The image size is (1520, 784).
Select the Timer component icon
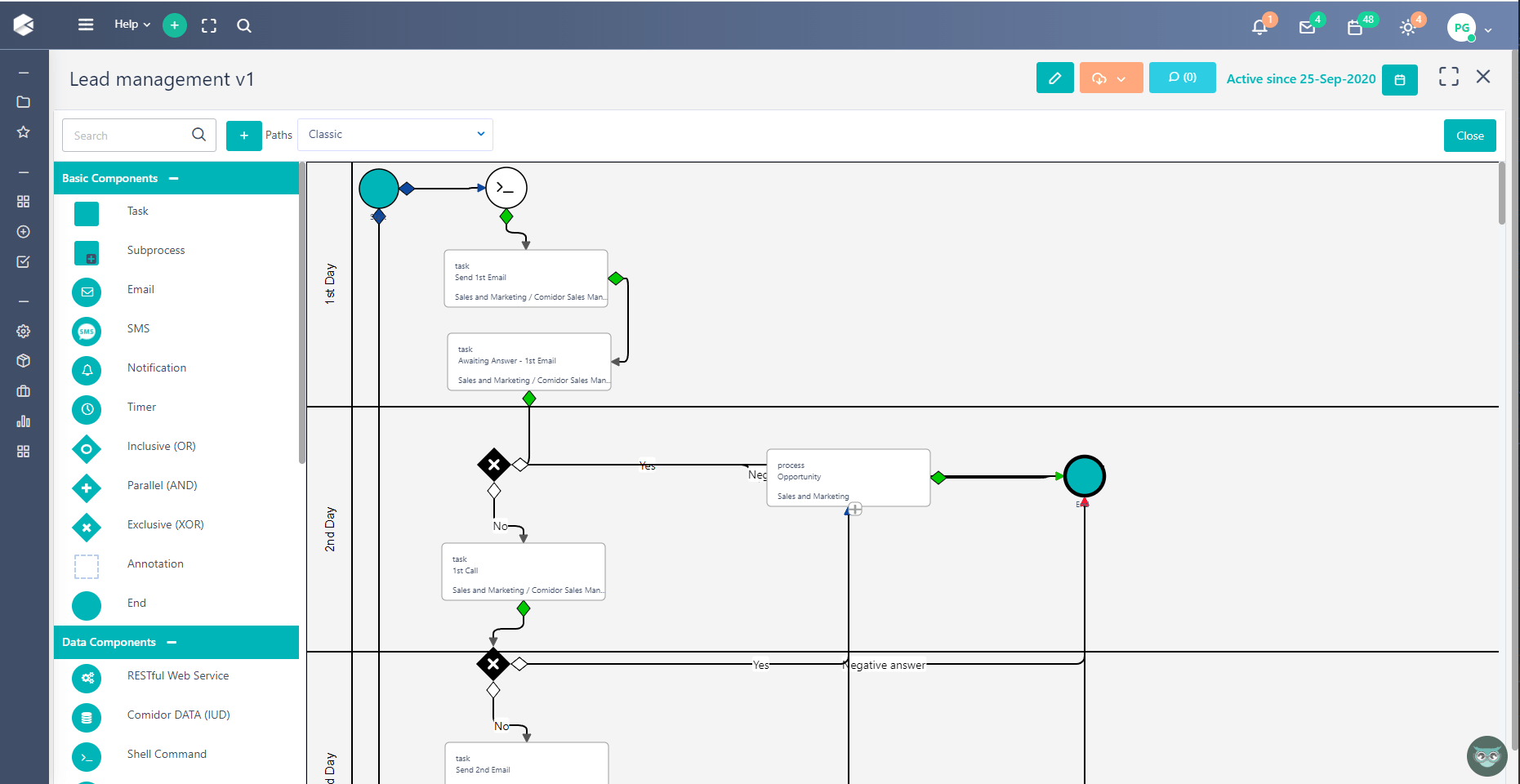[87, 409]
